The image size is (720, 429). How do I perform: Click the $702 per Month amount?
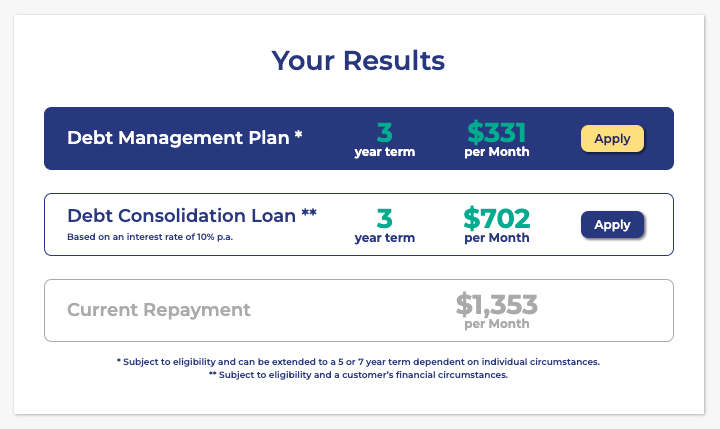(496, 218)
